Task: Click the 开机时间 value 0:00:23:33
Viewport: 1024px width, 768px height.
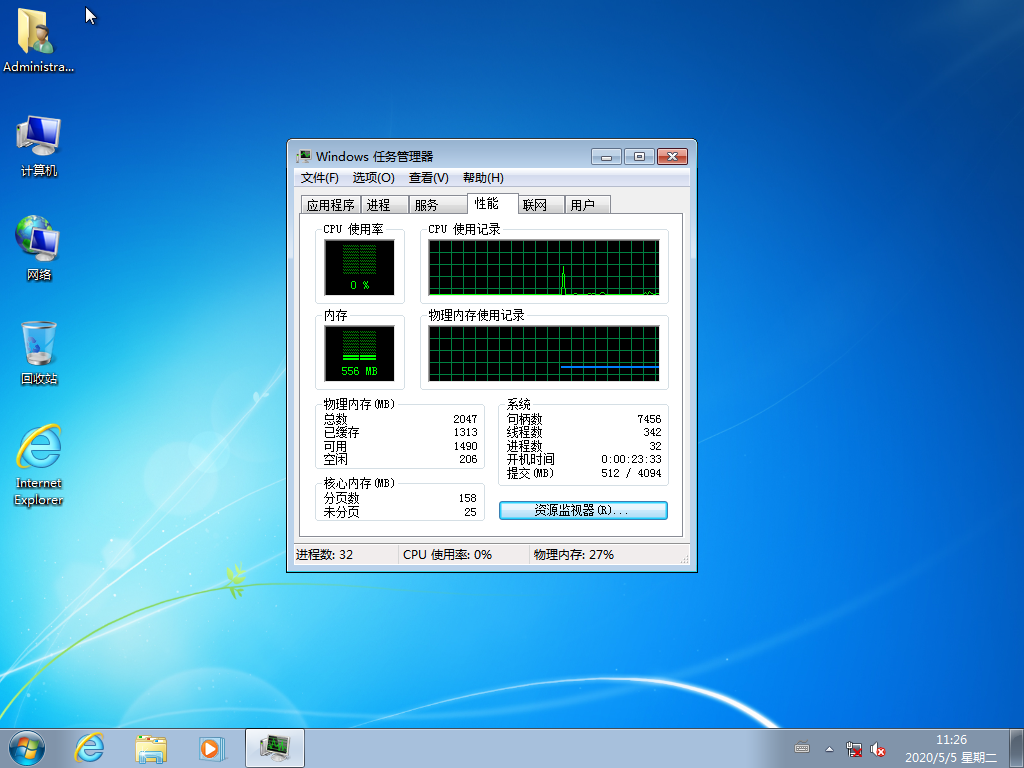Action: [631, 459]
